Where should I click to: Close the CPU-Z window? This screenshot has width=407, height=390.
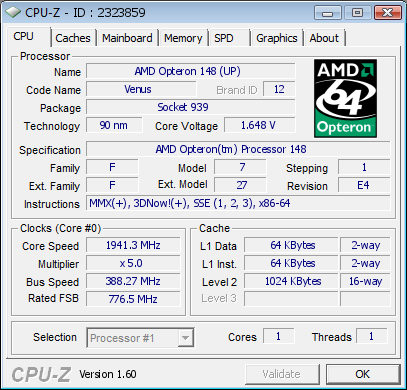point(388,13)
